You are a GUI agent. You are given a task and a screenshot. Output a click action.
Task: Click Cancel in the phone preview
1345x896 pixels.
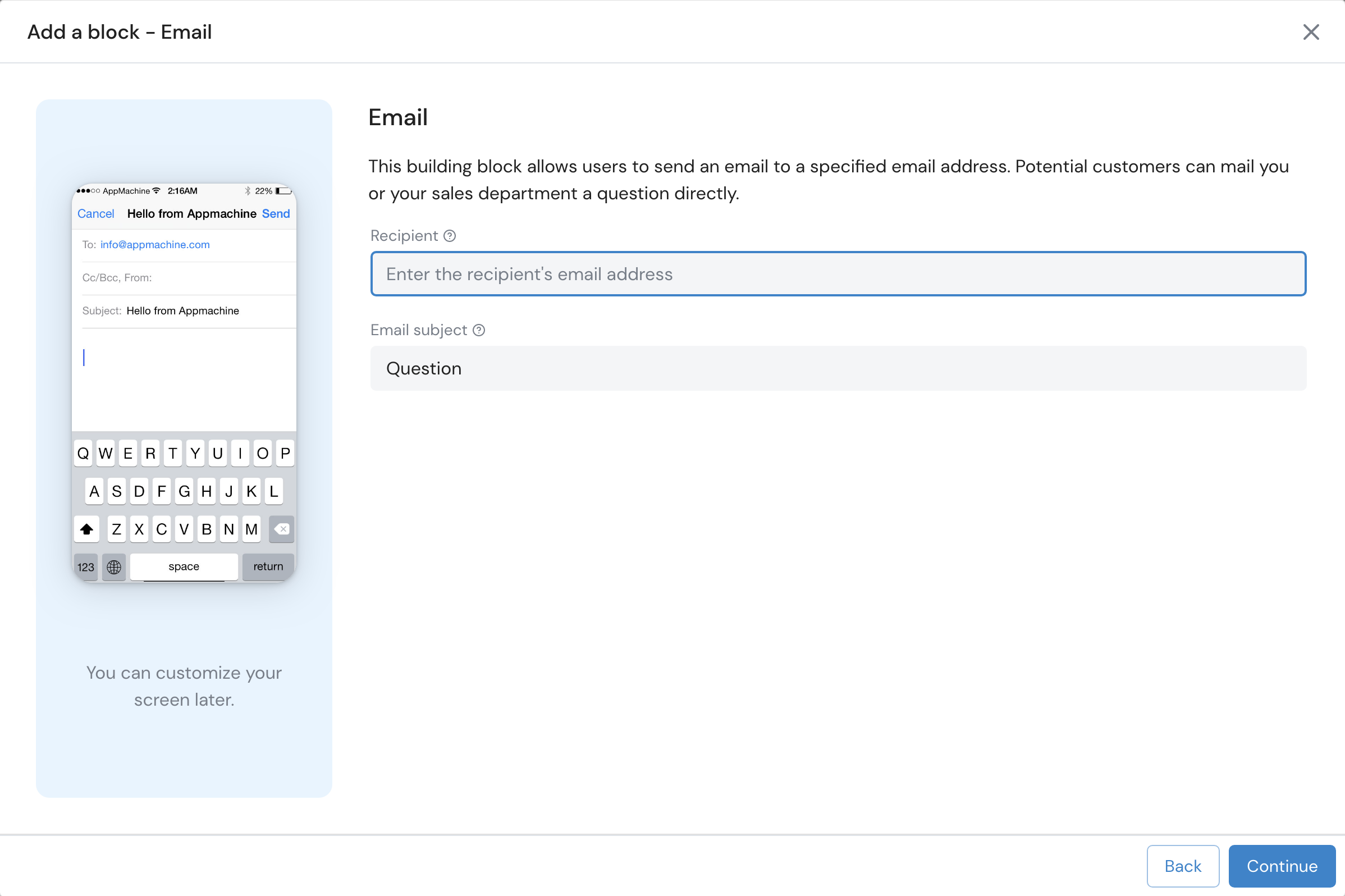(96, 214)
